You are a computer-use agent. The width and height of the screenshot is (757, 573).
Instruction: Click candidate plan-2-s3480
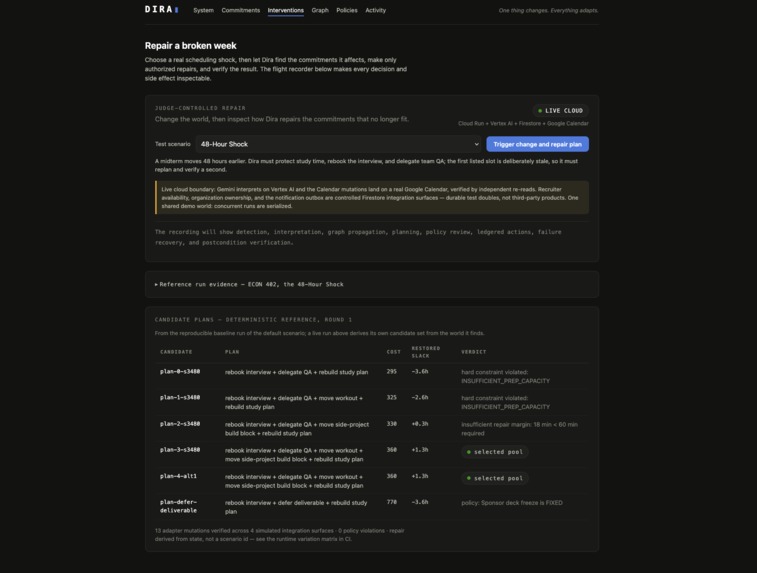click(180, 424)
